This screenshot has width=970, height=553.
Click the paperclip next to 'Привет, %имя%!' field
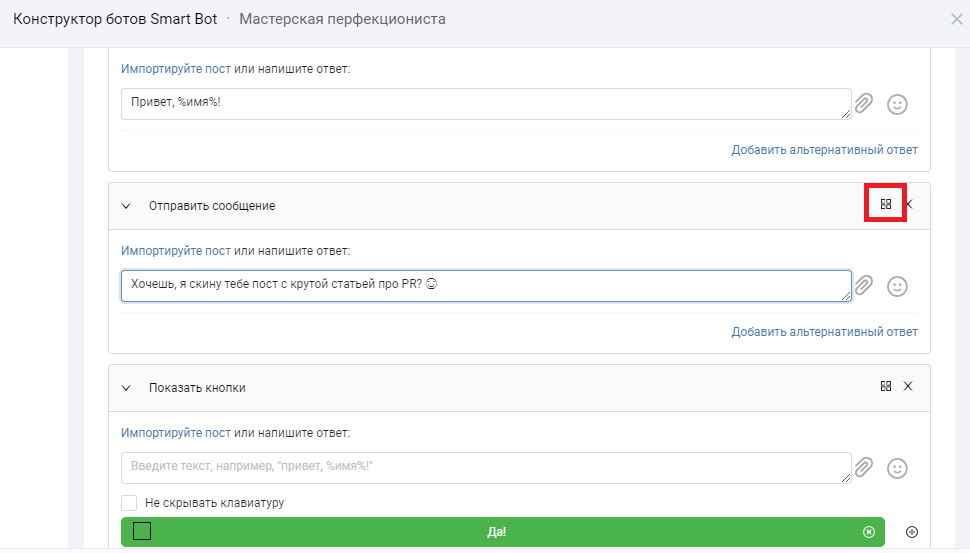pyautogui.click(x=864, y=103)
